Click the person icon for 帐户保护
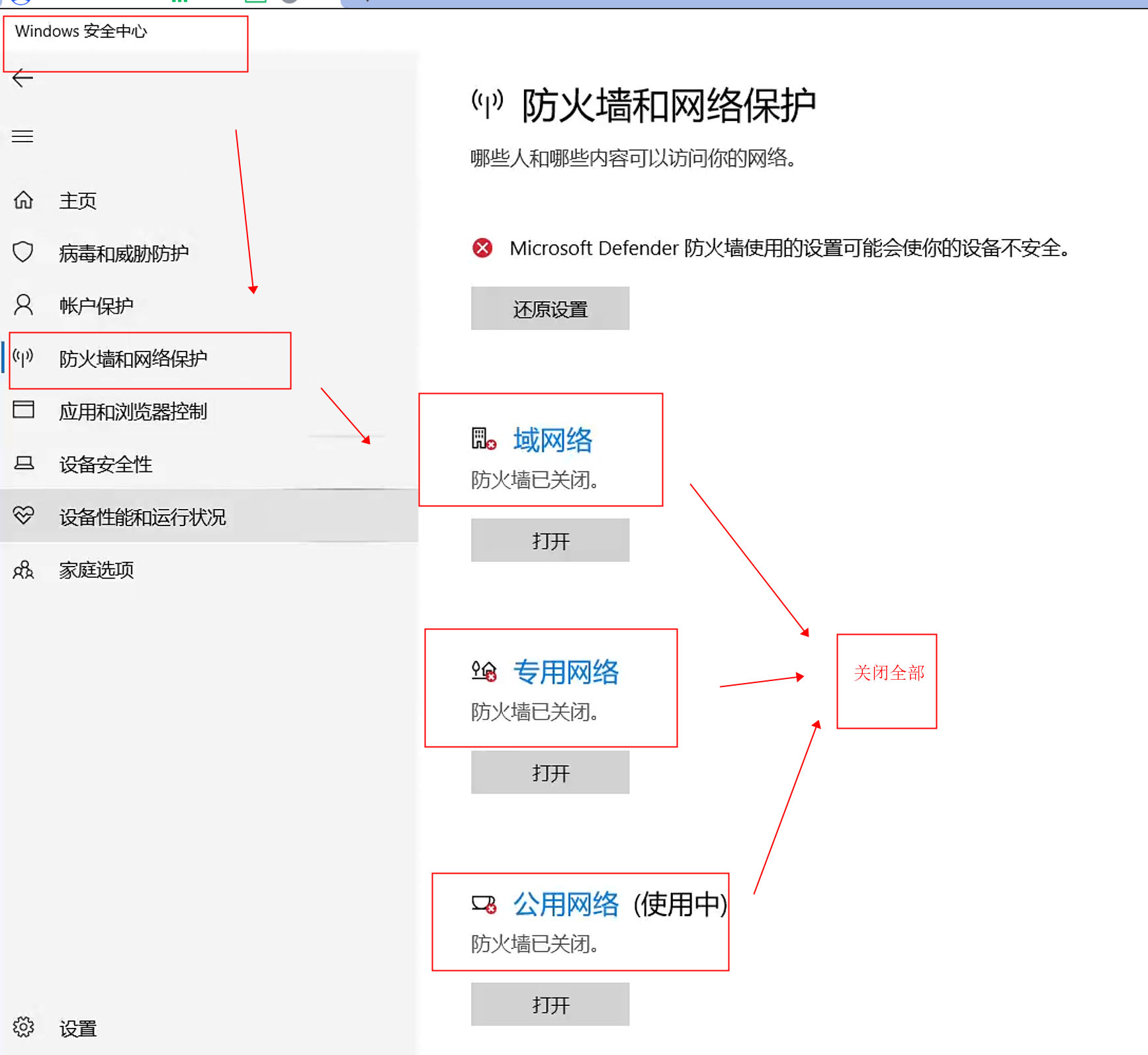This screenshot has height=1055, width=1148. [x=23, y=304]
